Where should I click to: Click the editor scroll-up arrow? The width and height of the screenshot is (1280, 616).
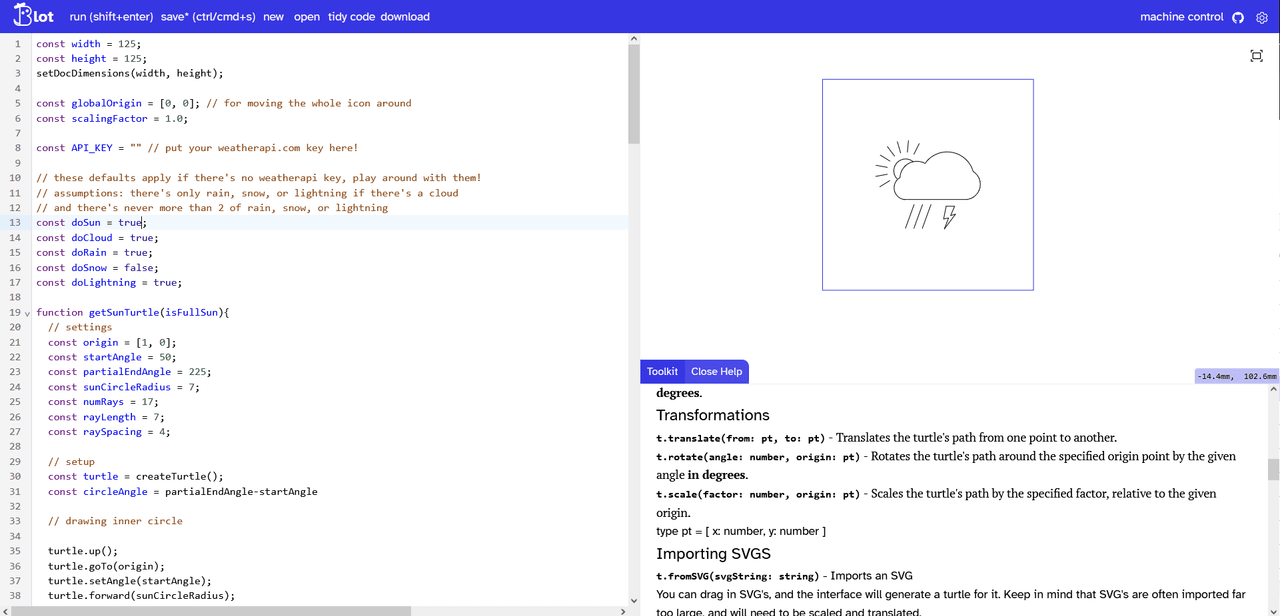click(x=633, y=39)
